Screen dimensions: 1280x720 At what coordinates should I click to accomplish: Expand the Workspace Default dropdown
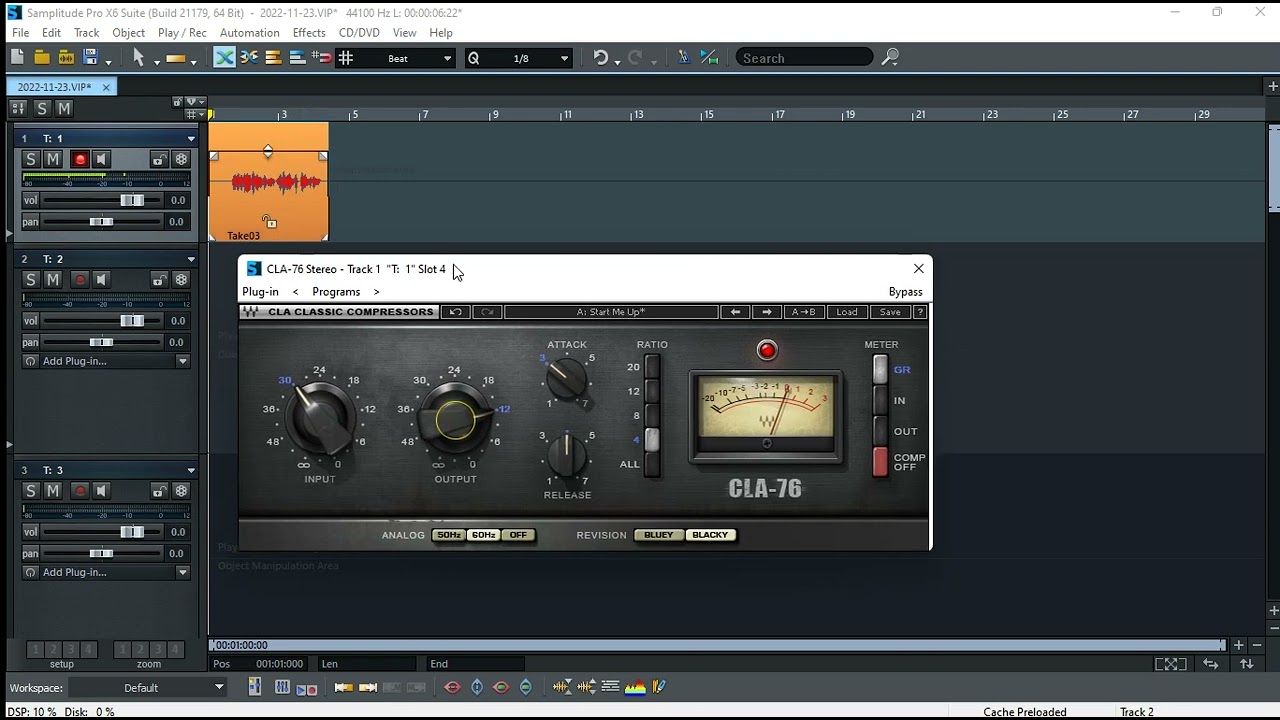(x=219, y=687)
